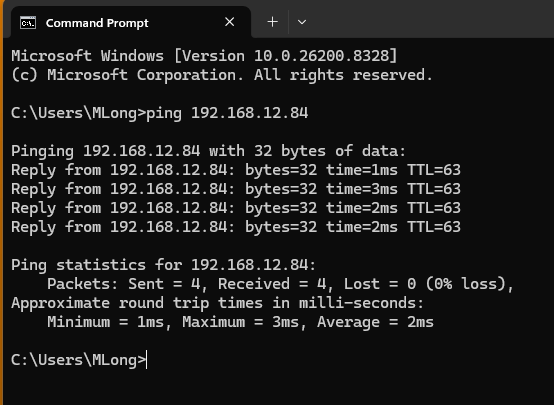Click the Minimum = 1ms statistics line
The width and height of the screenshot is (554, 405).
240,322
